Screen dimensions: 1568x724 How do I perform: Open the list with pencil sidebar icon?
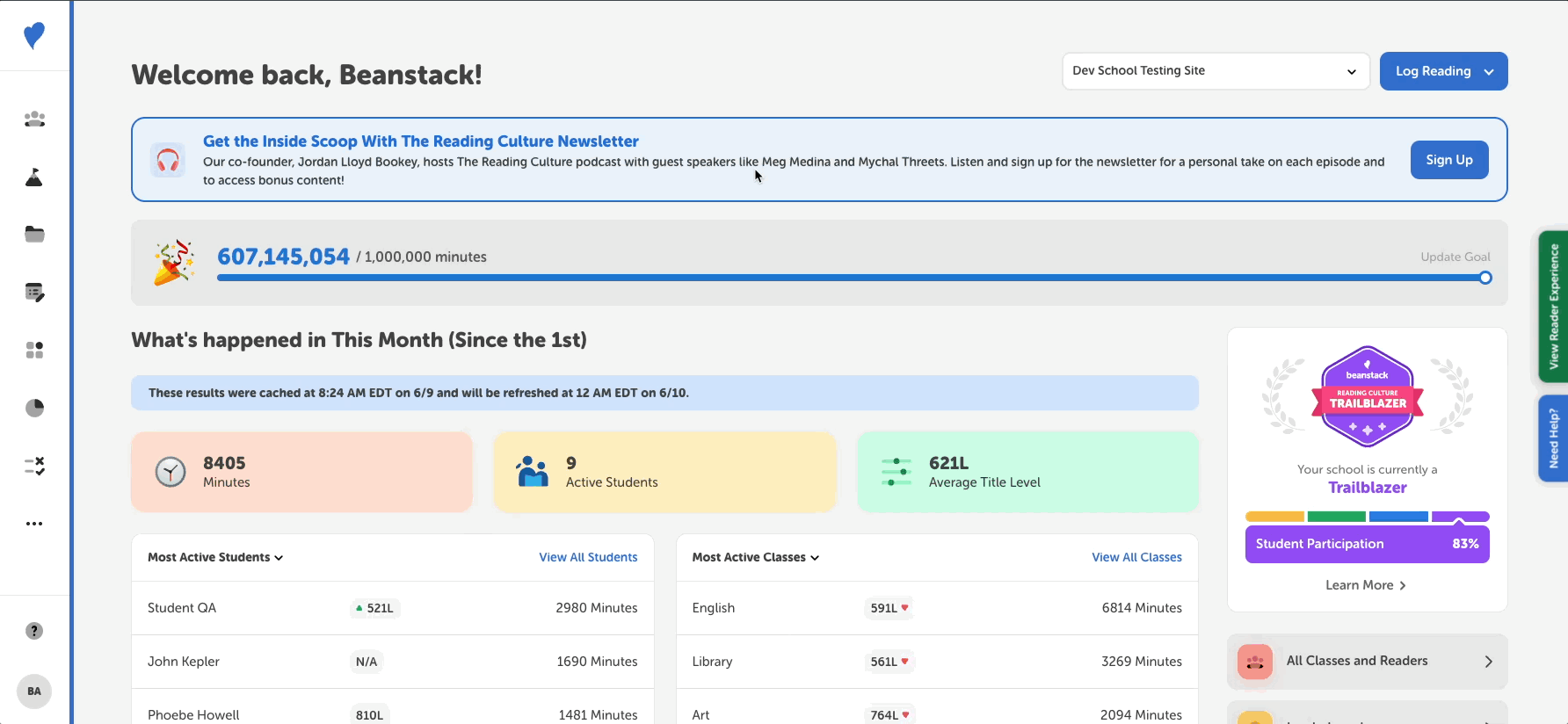(34, 293)
